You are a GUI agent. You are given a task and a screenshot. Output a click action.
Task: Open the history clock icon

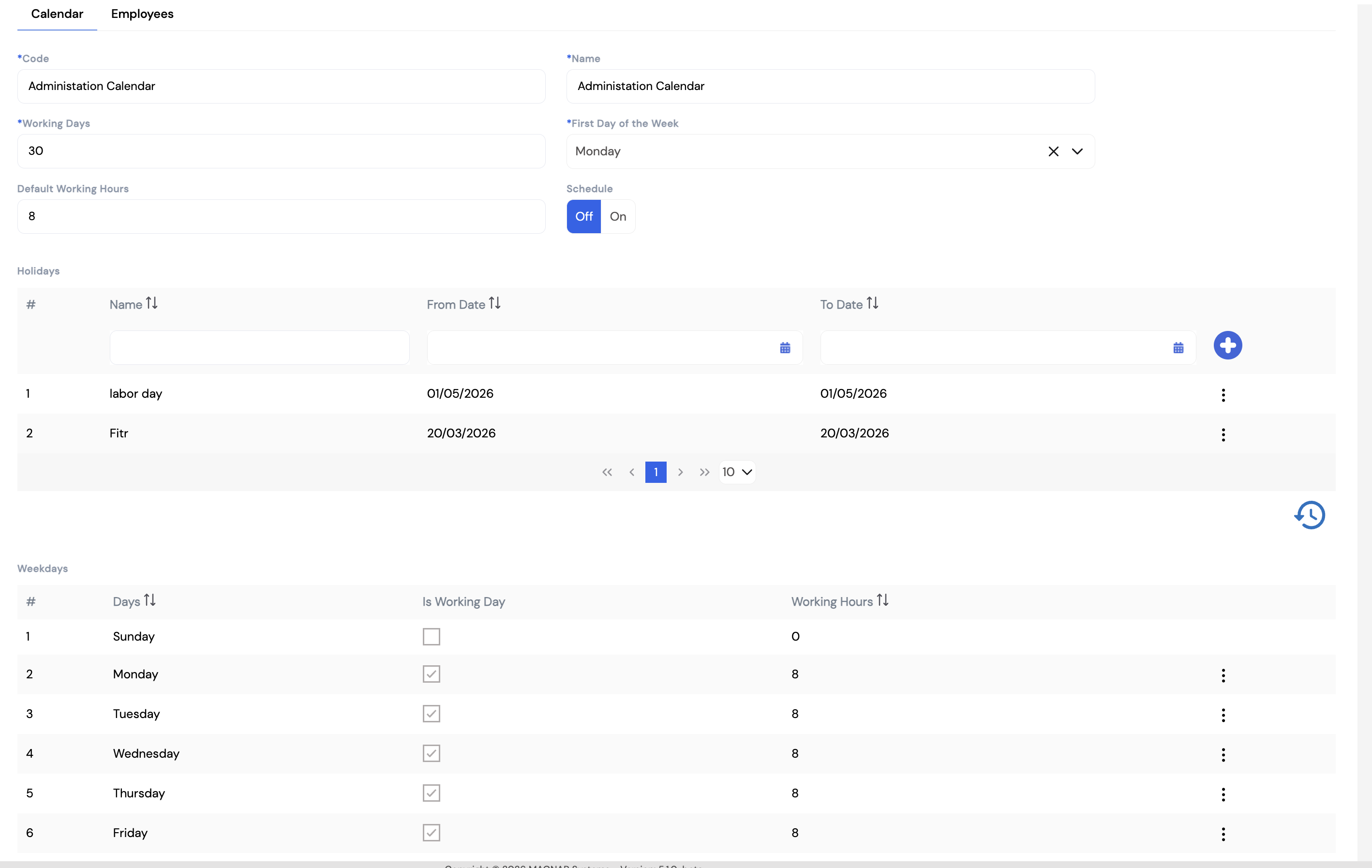pos(1309,515)
